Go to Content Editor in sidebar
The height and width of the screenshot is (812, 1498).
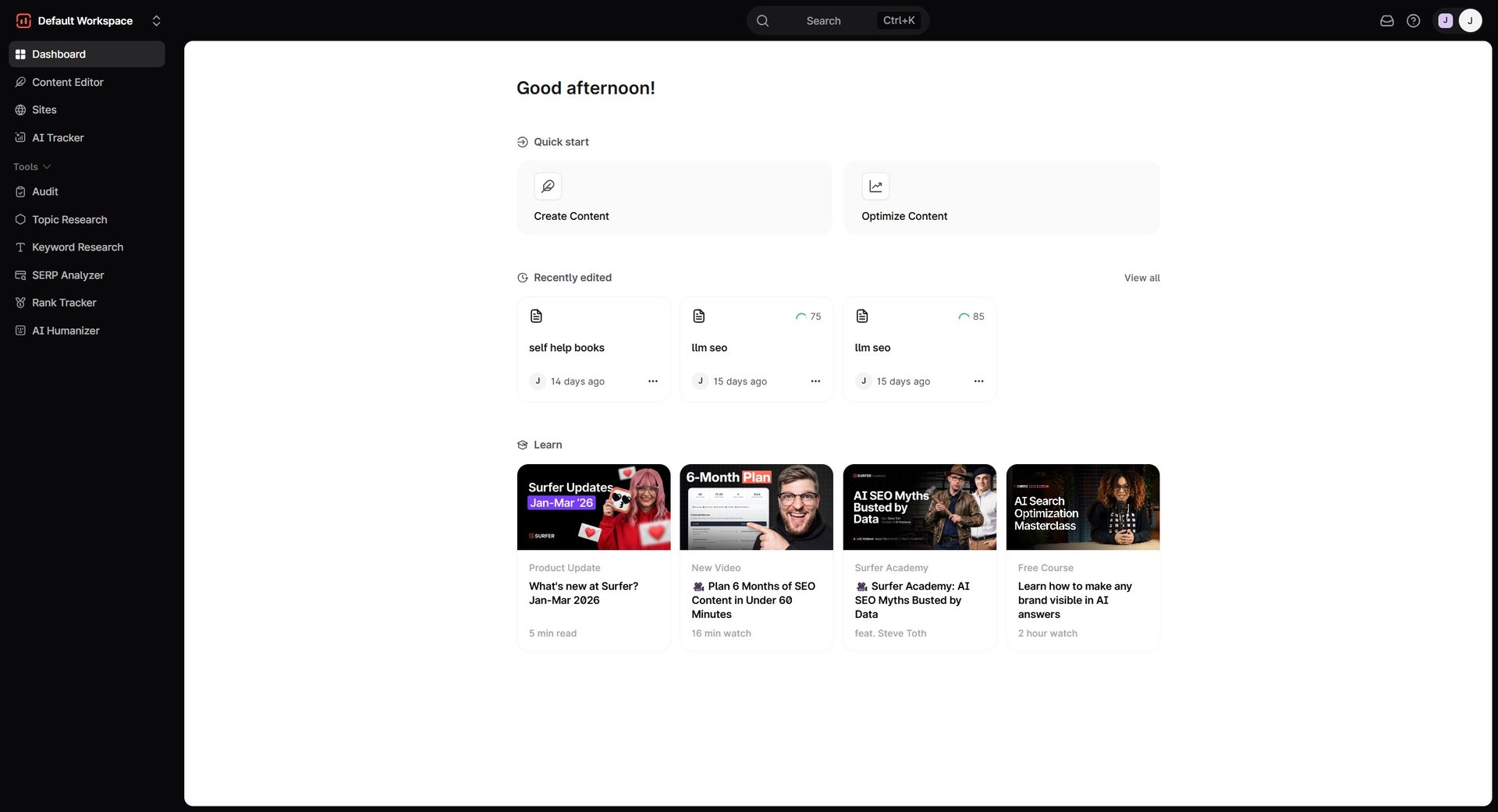pos(67,82)
